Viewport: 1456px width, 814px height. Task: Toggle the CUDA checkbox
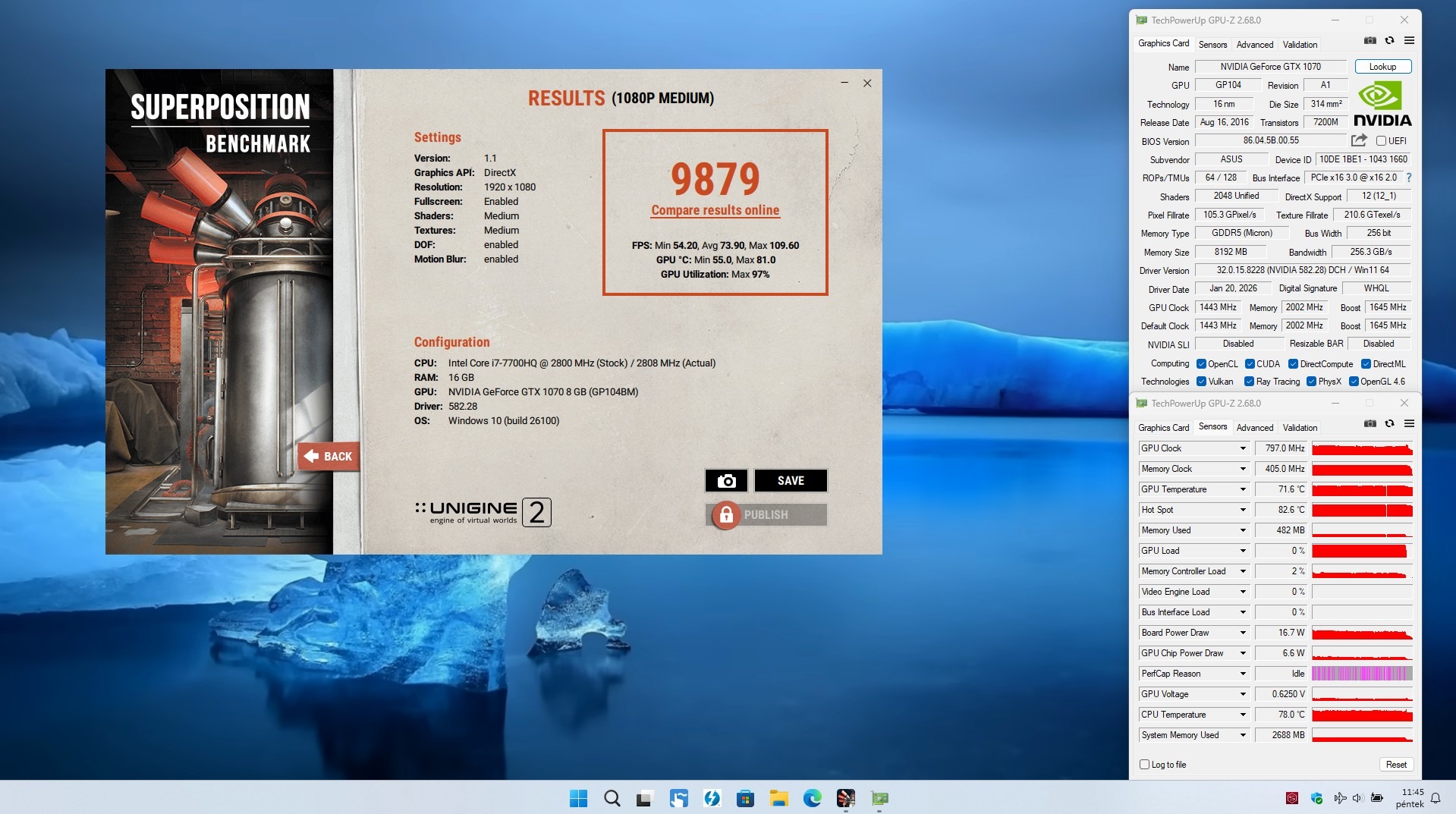coord(1250,364)
